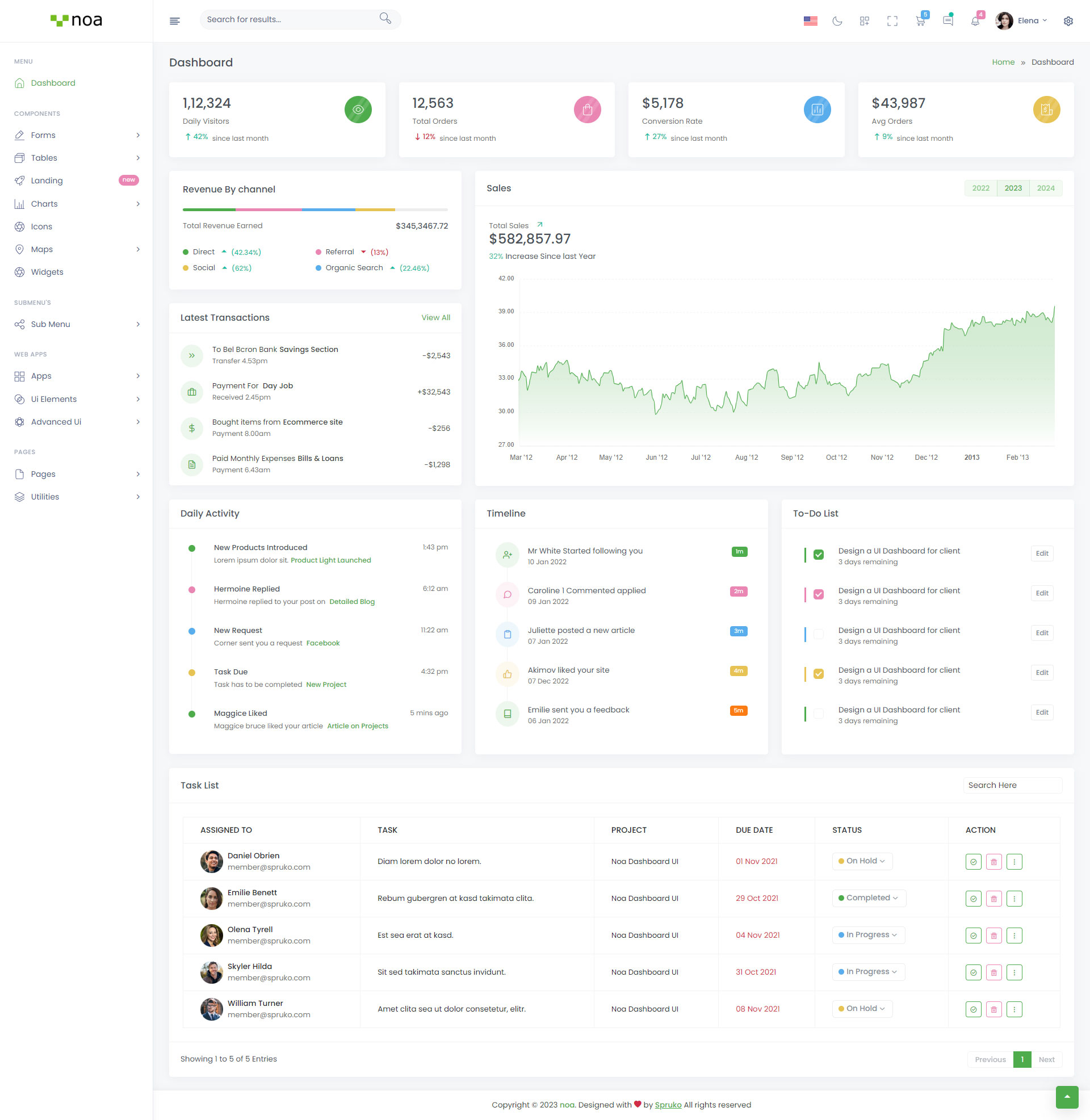Toggle the yellow fourth to-do checkbox
The width and height of the screenshot is (1090, 1120).
(x=819, y=673)
